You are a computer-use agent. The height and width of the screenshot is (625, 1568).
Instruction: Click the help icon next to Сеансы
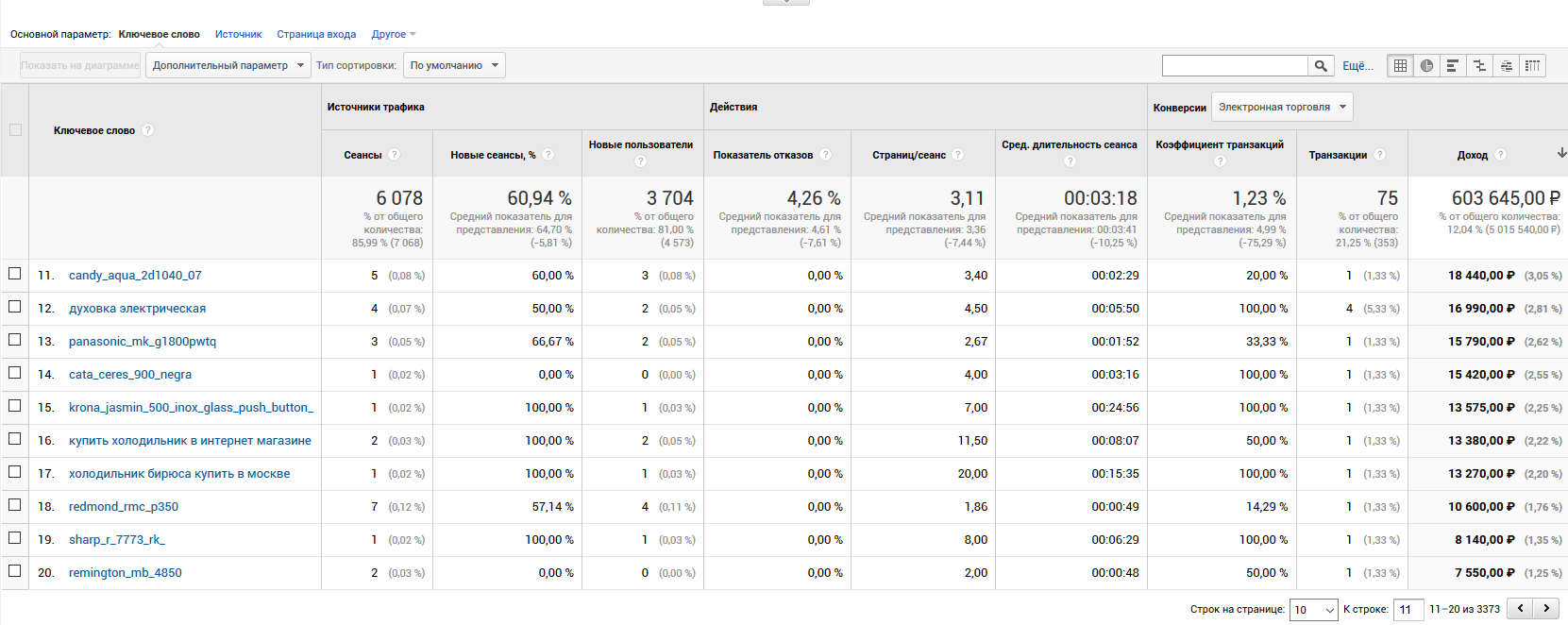395,155
